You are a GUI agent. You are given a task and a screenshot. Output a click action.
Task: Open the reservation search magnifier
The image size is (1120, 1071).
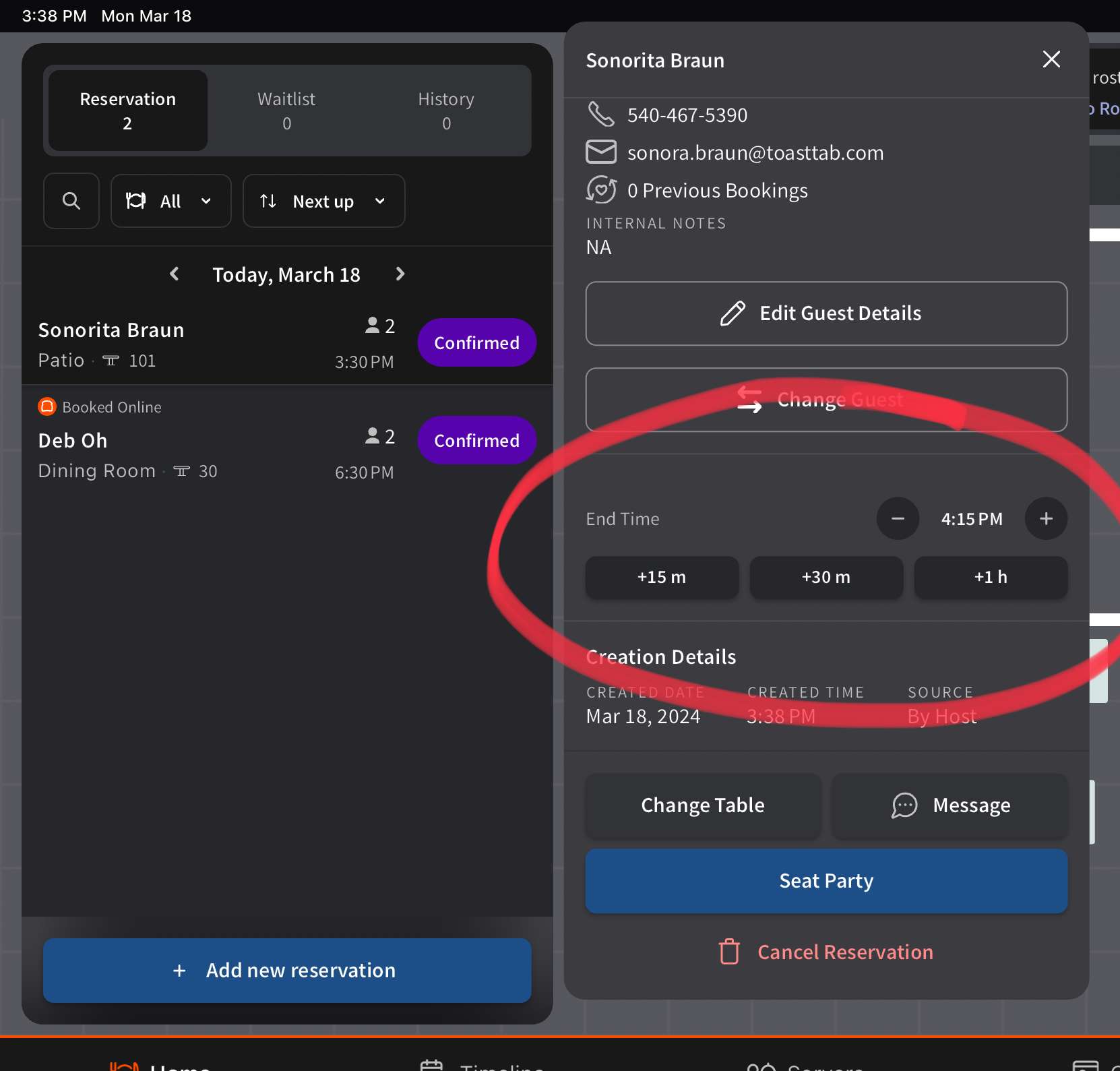(71, 201)
